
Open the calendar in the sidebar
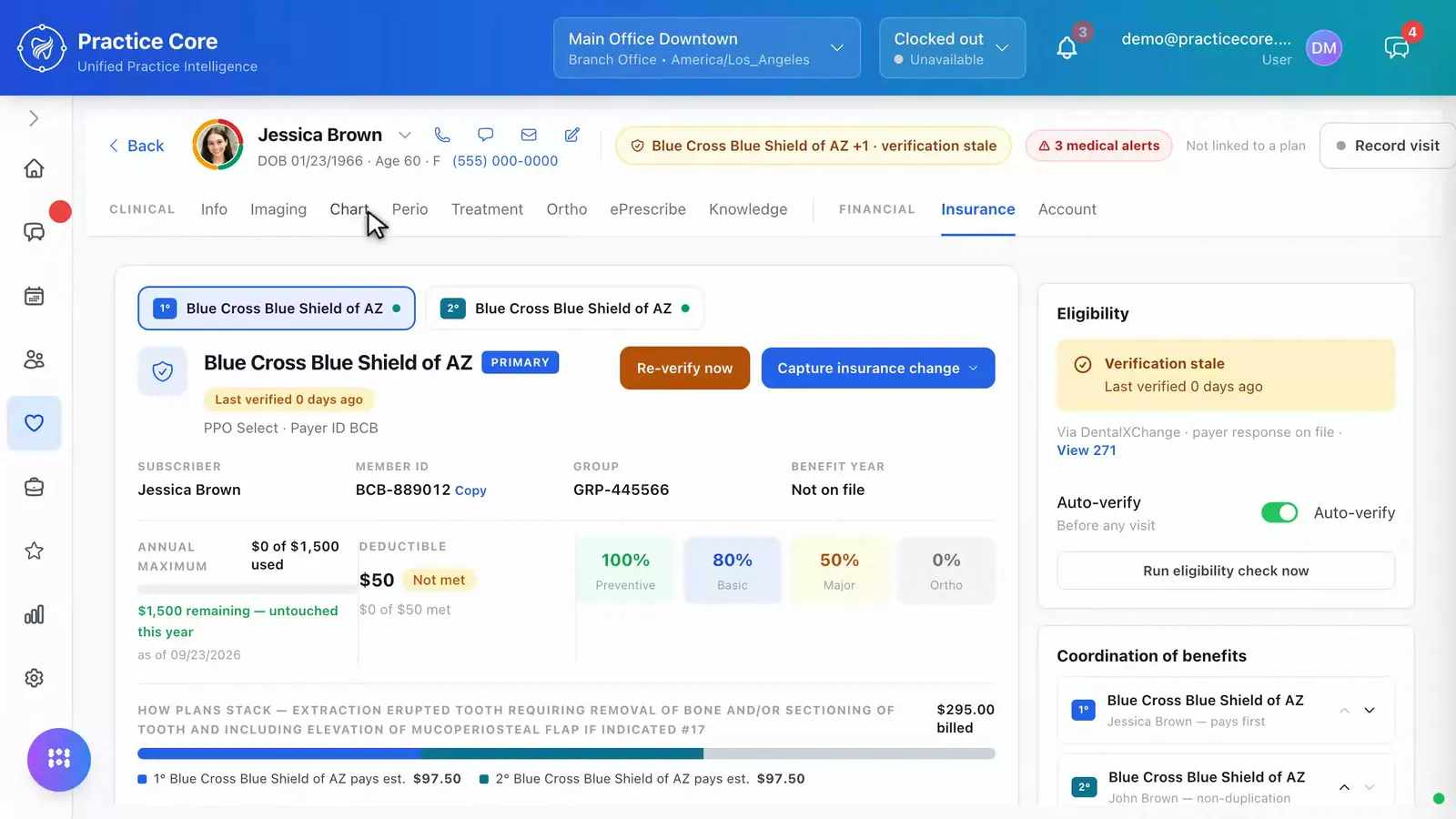35,296
